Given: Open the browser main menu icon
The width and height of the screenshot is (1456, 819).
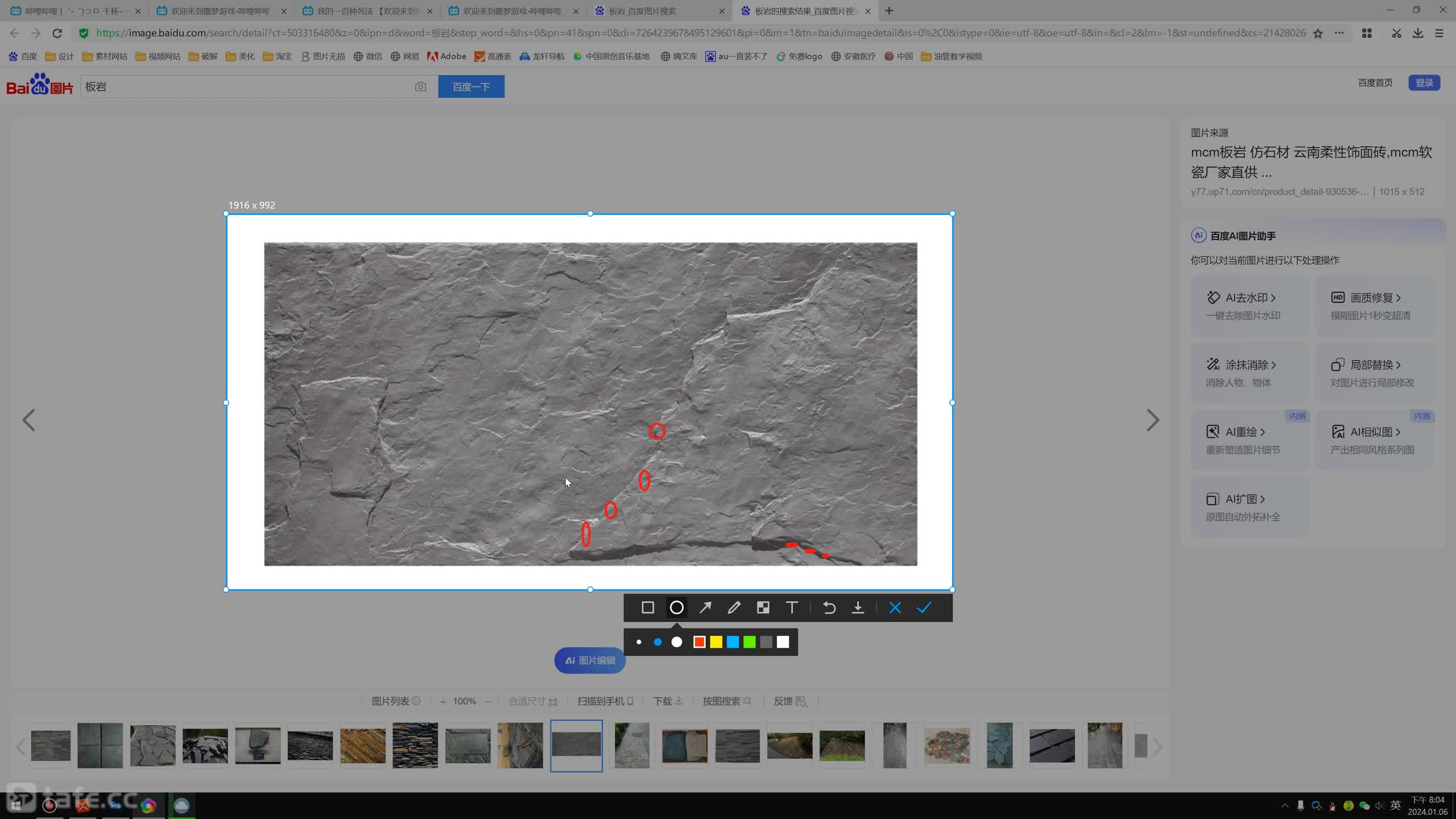Looking at the screenshot, I should pyautogui.click(x=1440, y=33).
